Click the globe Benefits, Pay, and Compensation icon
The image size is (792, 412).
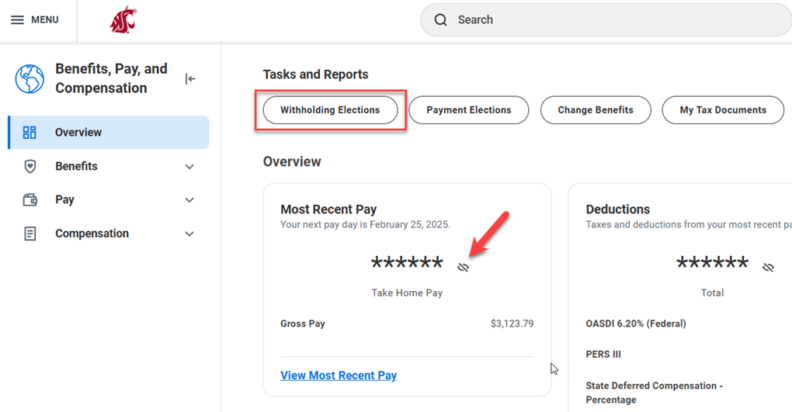coord(29,78)
